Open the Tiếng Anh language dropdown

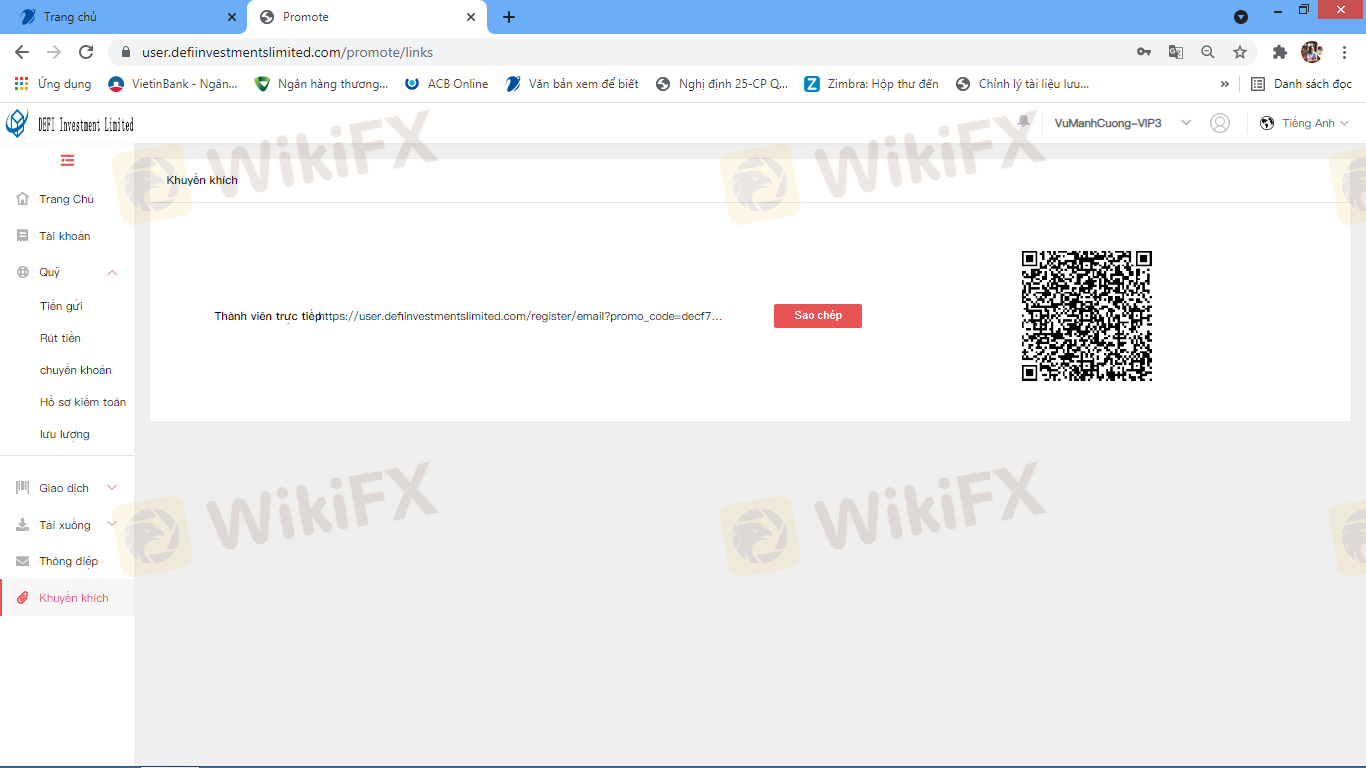1305,123
